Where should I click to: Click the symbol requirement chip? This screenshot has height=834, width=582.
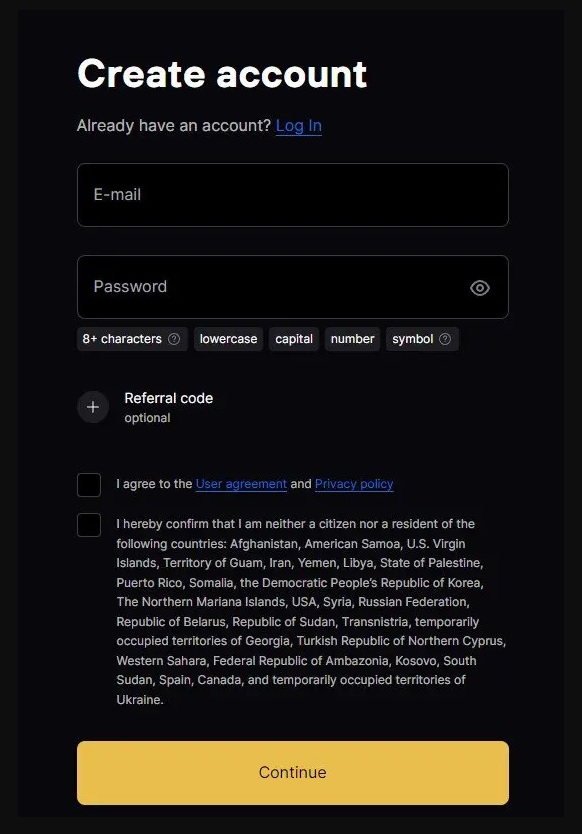coord(422,339)
